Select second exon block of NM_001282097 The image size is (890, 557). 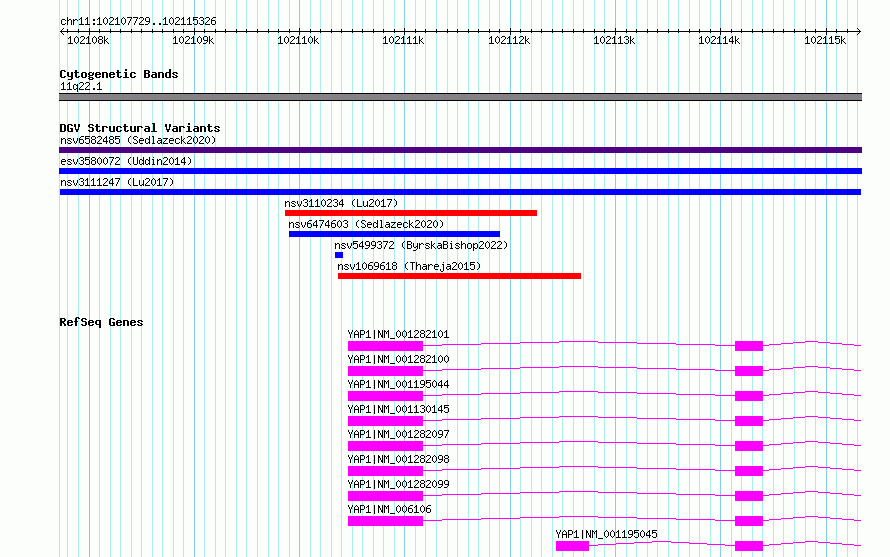pyautogui.click(x=749, y=446)
